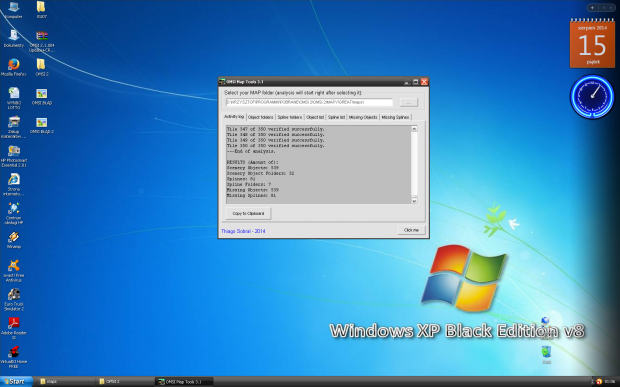The height and width of the screenshot is (387, 620).
Task: Click the browse '...' folder button
Action: click(409, 102)
